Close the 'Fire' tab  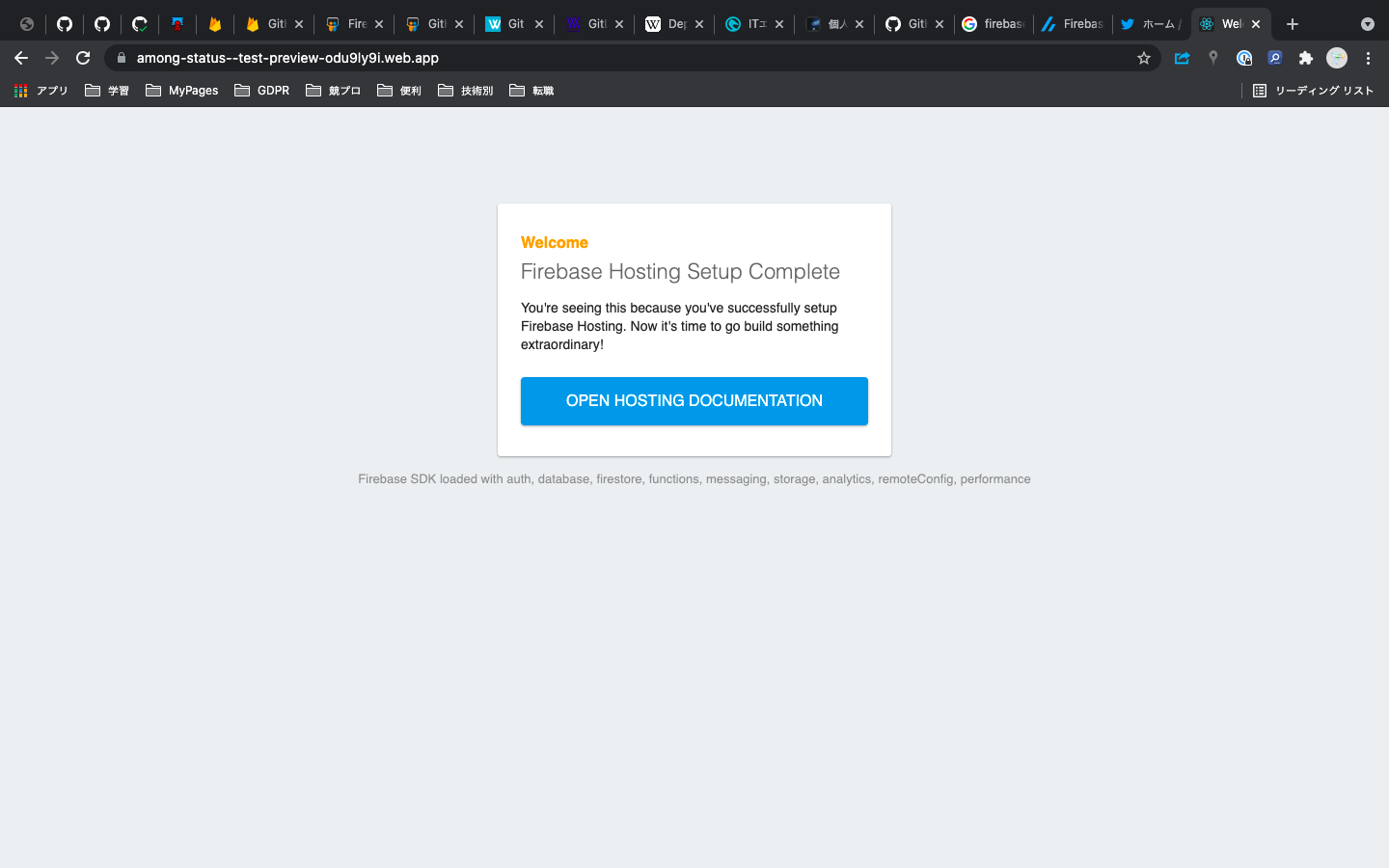(379, 24)
